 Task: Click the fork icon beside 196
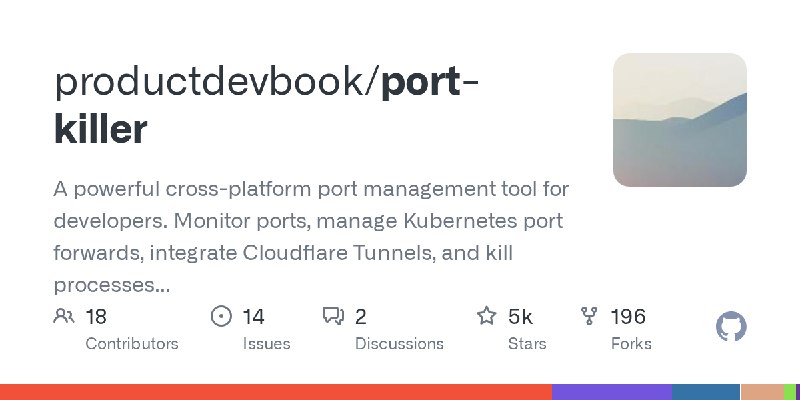[589, 316]
